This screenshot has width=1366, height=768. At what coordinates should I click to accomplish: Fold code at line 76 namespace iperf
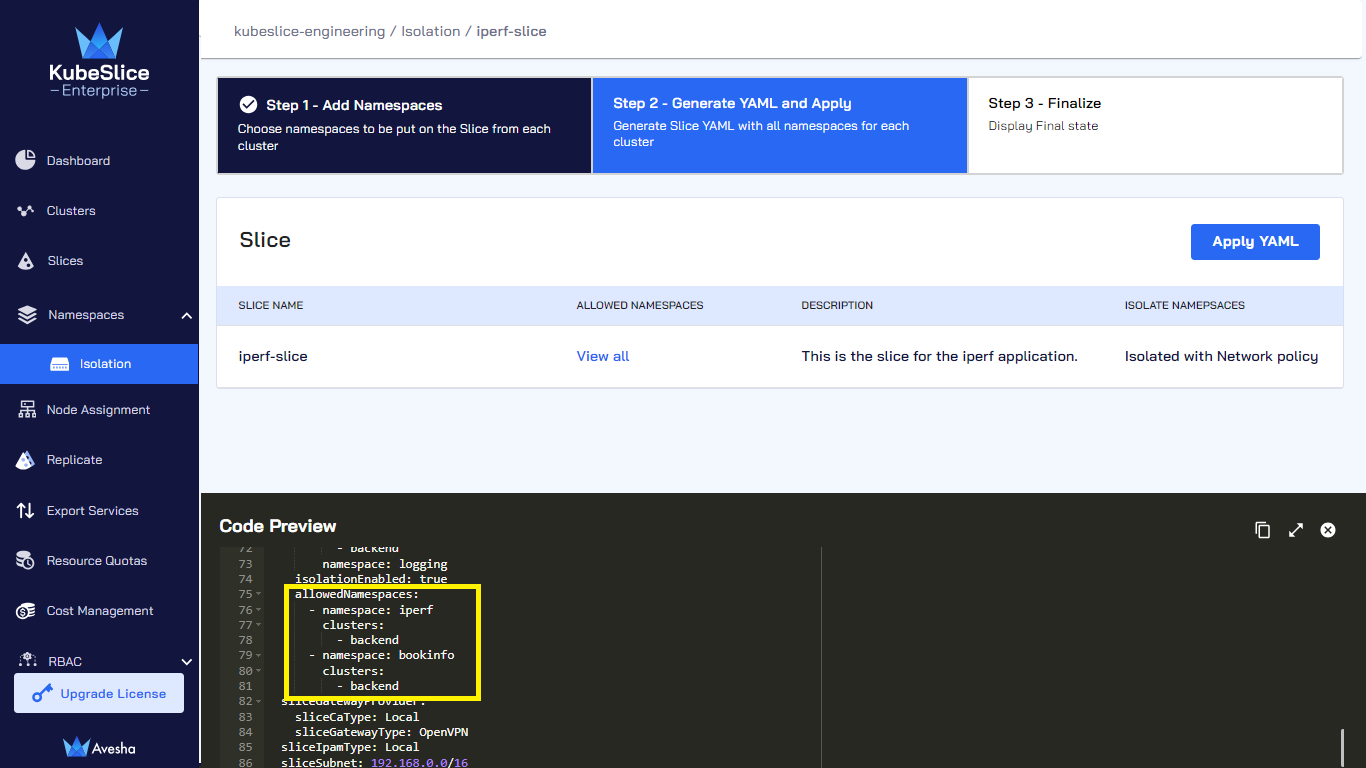click(258, 610)
